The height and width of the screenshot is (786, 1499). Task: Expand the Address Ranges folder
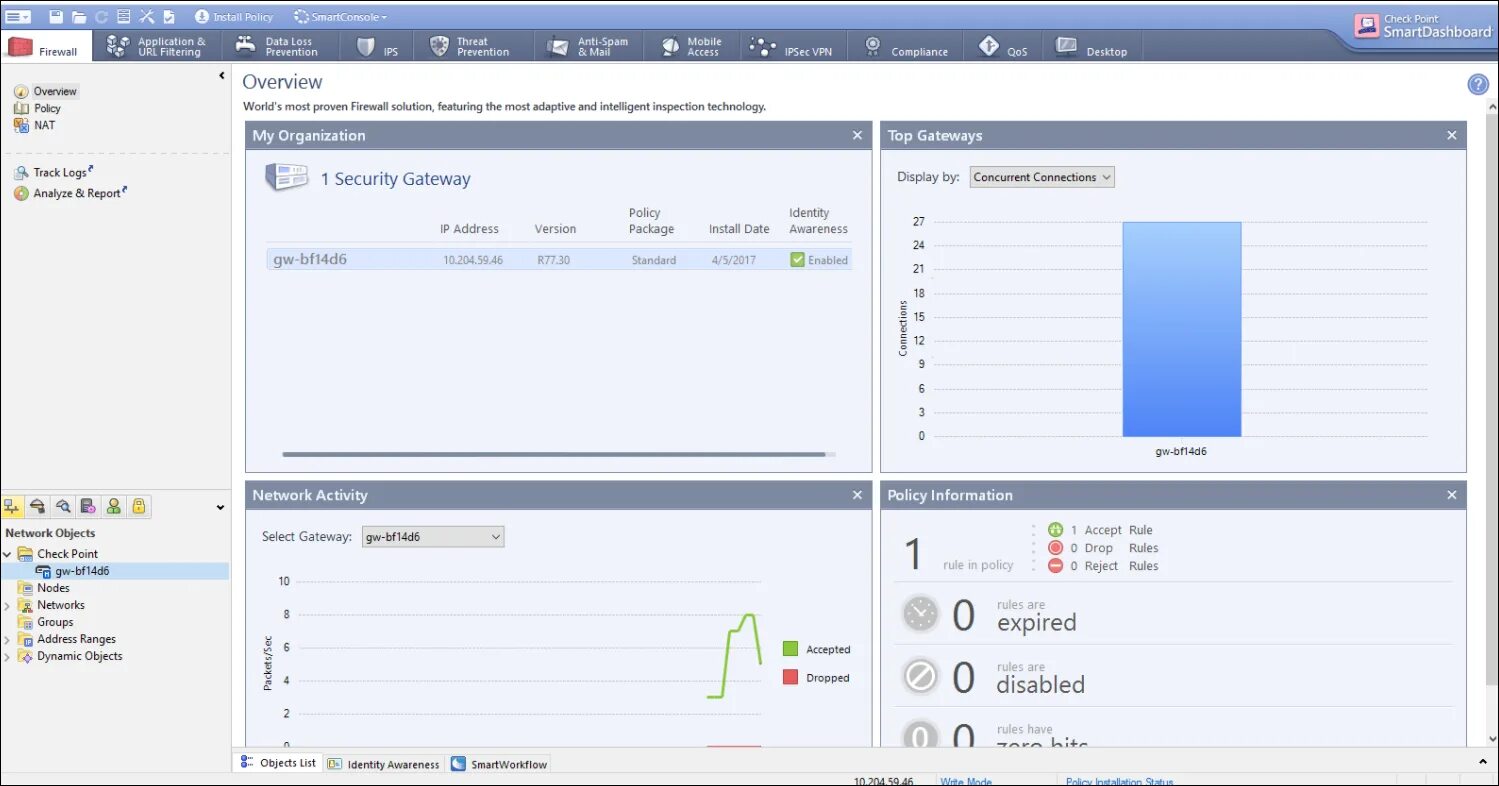tap(8, 639)
